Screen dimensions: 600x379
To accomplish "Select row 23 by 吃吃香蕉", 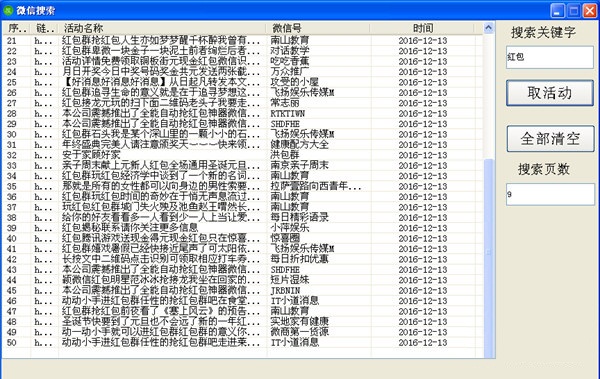I will click(x=243, y=61).
